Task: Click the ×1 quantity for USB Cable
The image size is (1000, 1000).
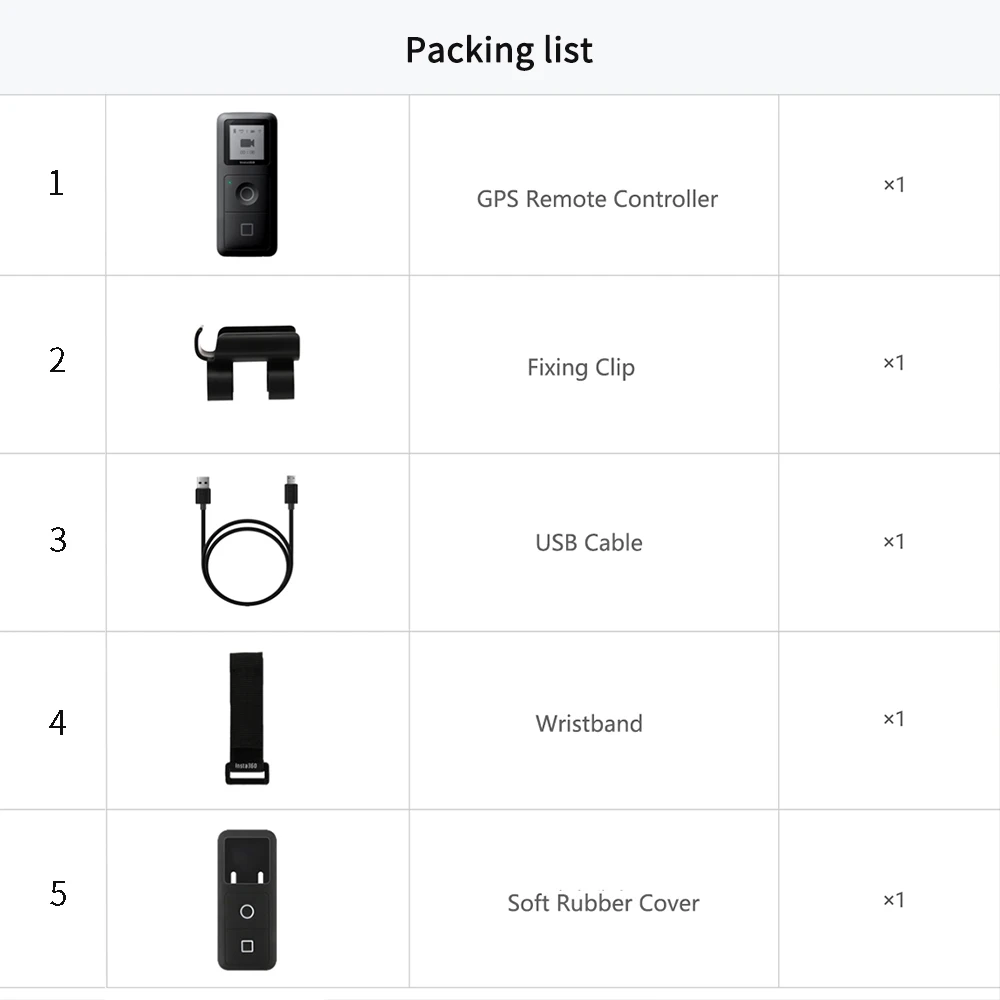Action: click(x=893, y=541)
